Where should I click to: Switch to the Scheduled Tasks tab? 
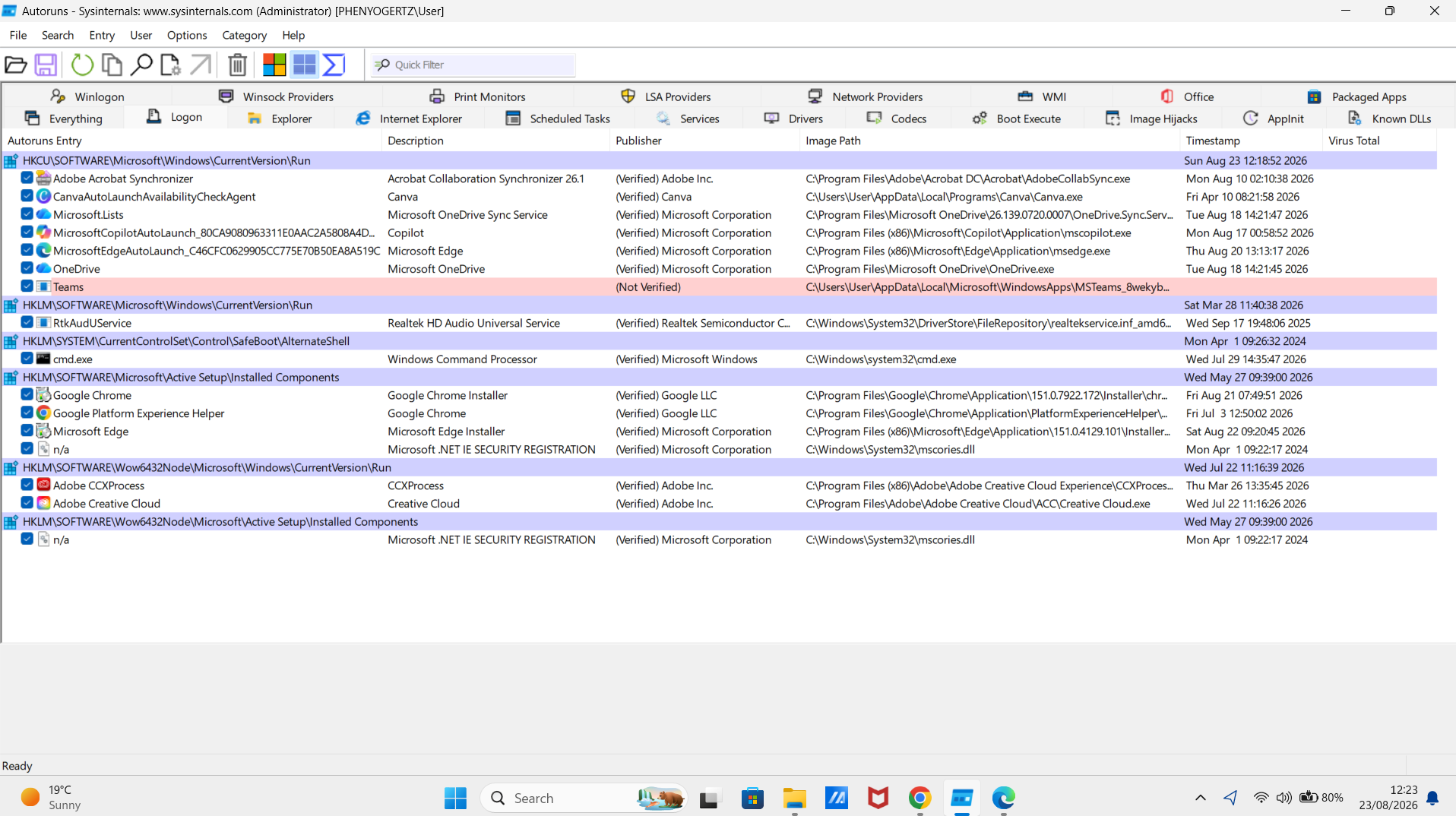(x=558, y=119)
